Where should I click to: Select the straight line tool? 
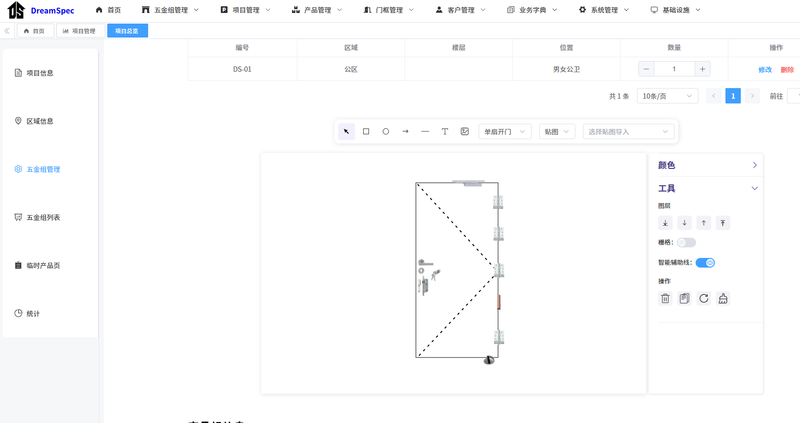click(x=425, y=132)
